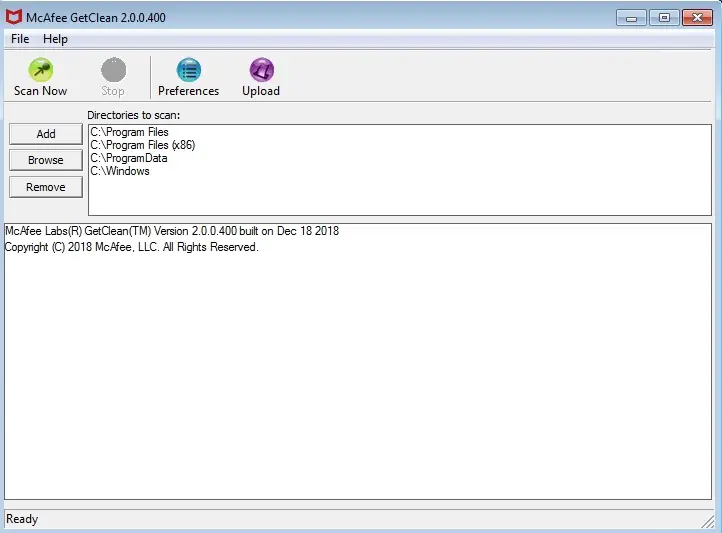The height and width of the screenshot is (533, 722).
Task: Select C:\Program Files (x86) entry
Action: click(x=143, y=145)
